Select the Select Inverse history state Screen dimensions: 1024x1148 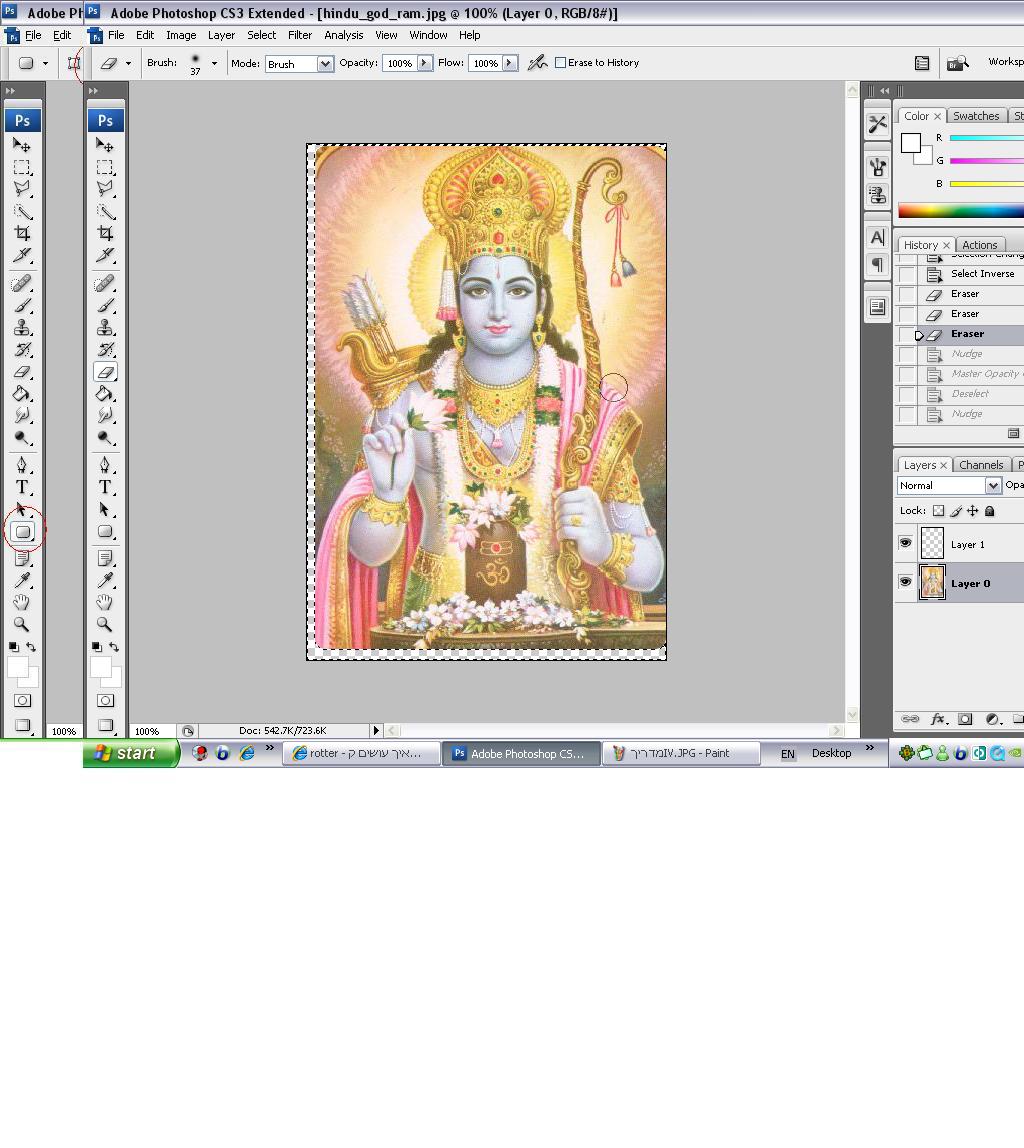click(981, 274)
